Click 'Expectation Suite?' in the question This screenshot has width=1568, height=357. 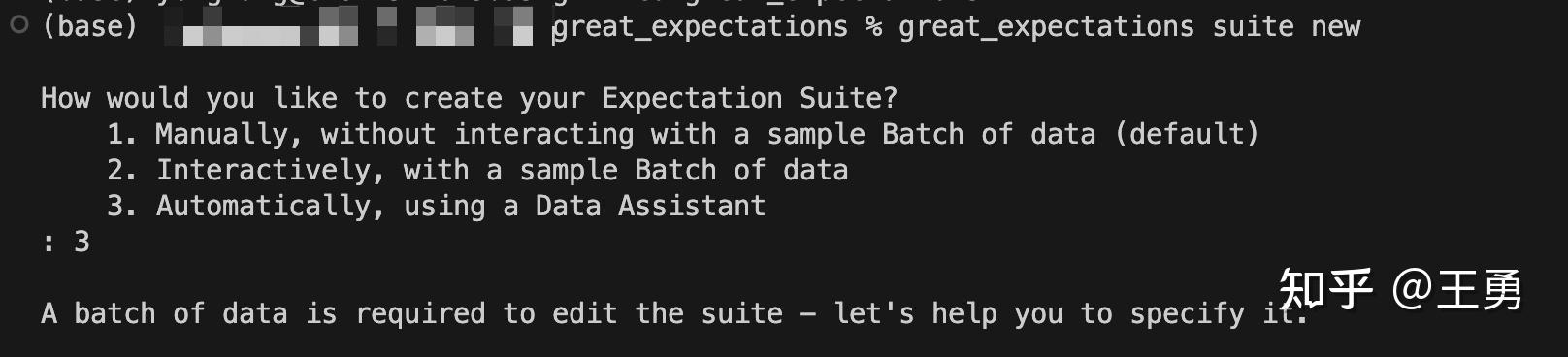[x=750, y=99]
